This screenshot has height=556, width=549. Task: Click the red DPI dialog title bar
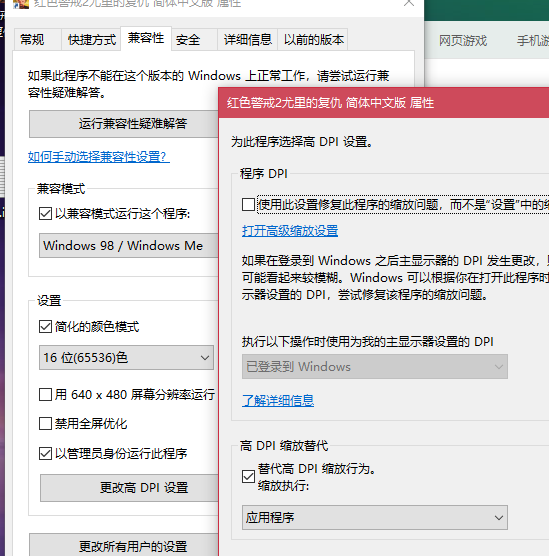point(384,102)
